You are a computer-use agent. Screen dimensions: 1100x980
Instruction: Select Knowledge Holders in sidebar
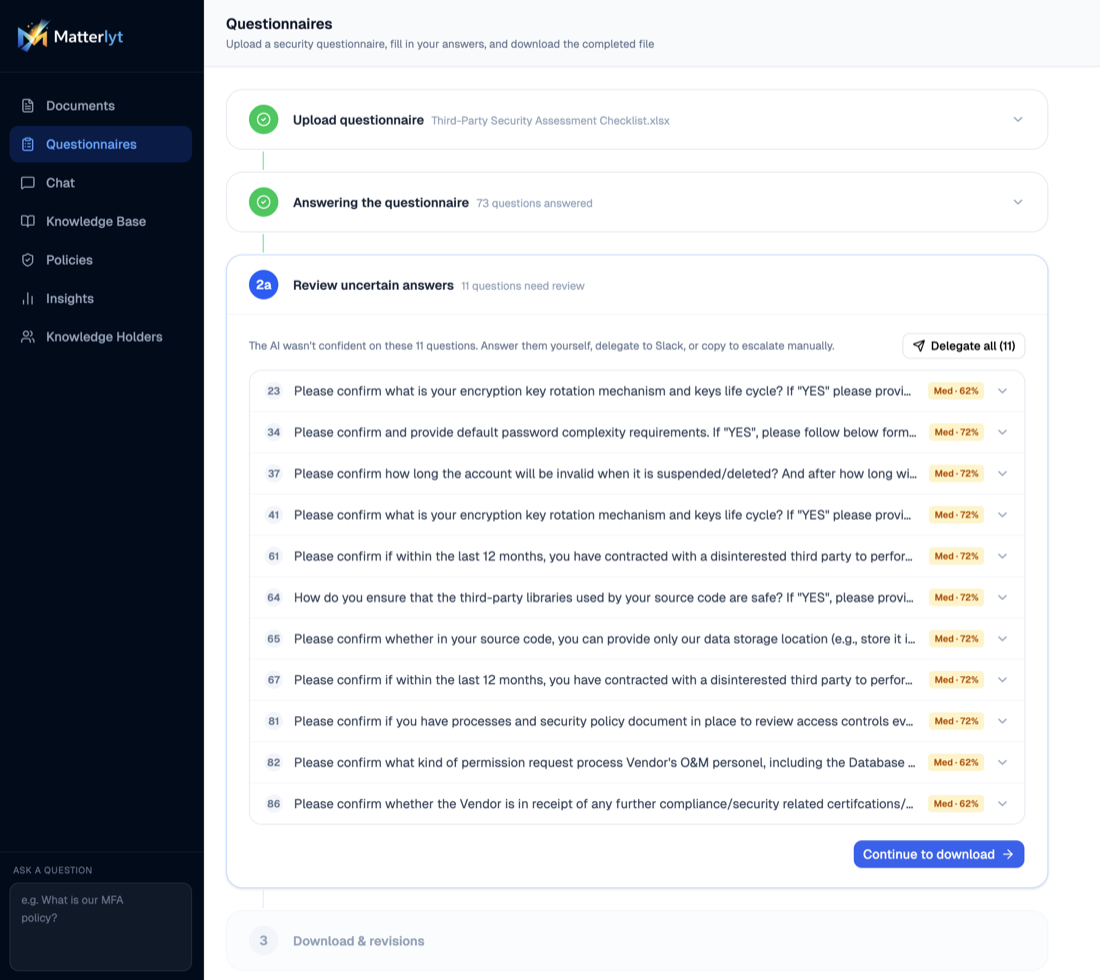[x=100, y=337]
